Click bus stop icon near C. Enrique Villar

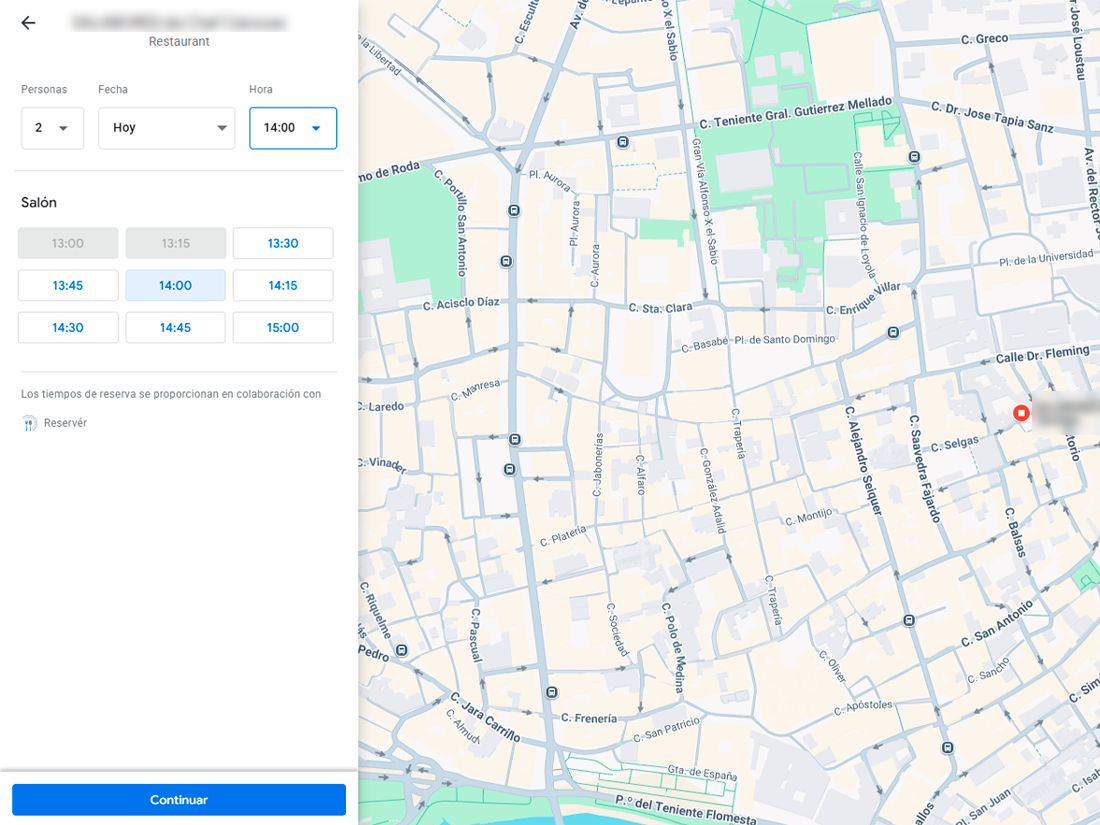point(893,333)
